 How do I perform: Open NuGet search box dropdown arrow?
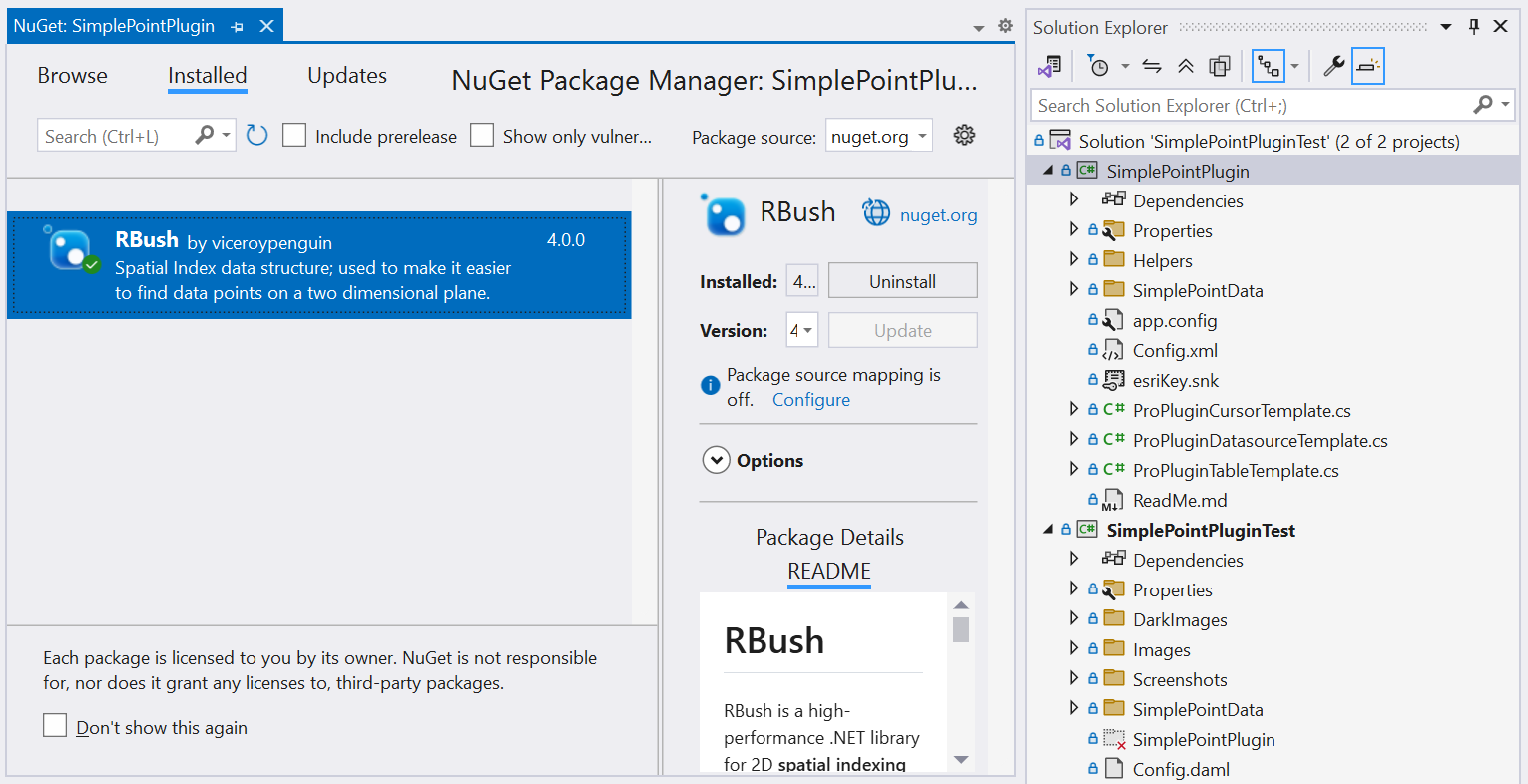click(x=227, y=135)
